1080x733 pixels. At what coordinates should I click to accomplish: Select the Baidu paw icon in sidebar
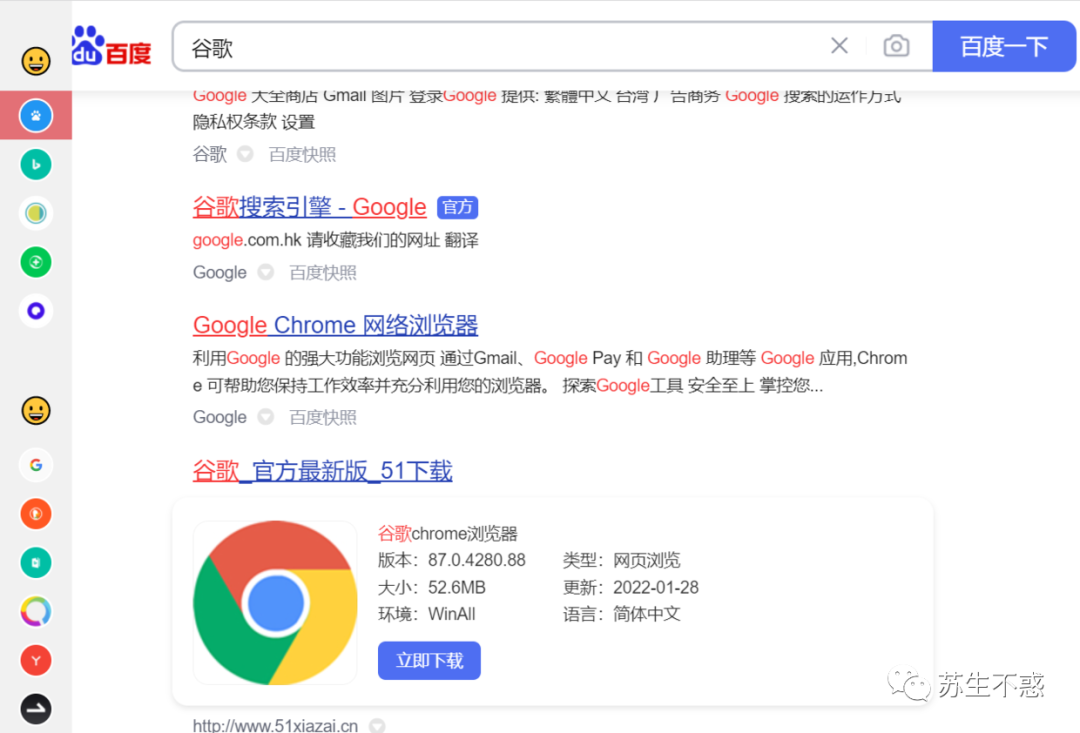coord(36,116)
